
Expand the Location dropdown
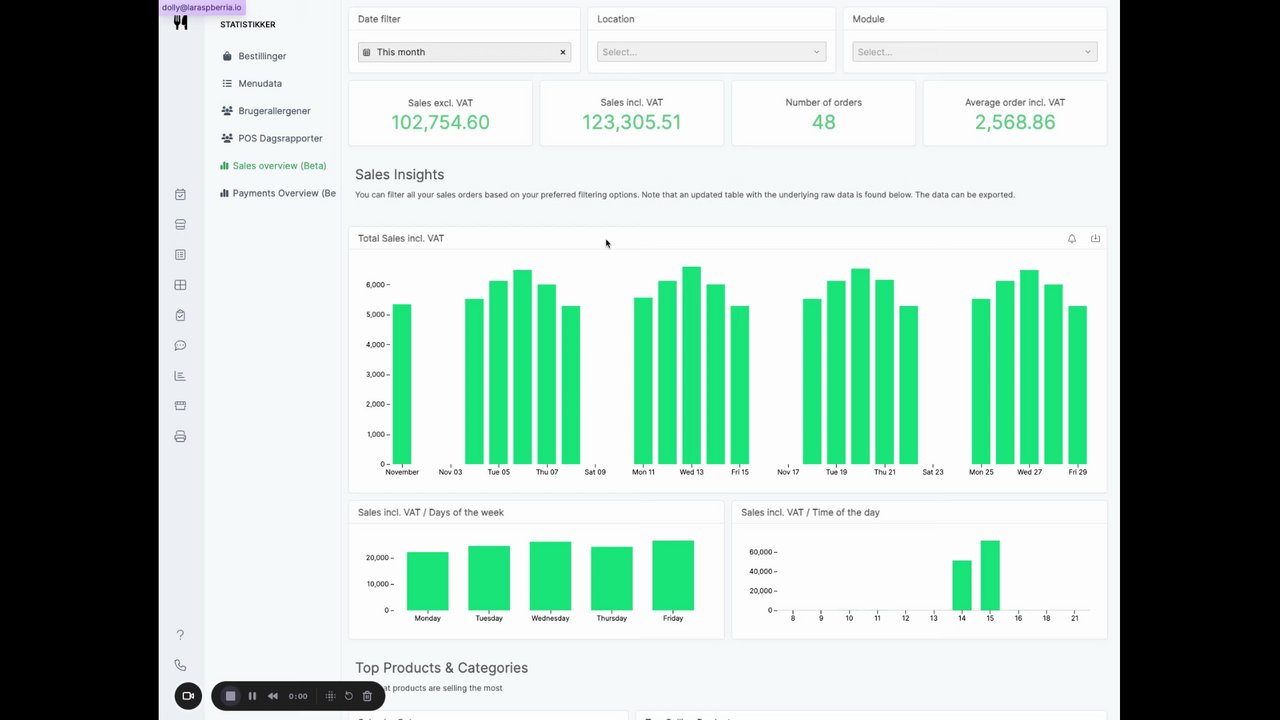(711, 52)
